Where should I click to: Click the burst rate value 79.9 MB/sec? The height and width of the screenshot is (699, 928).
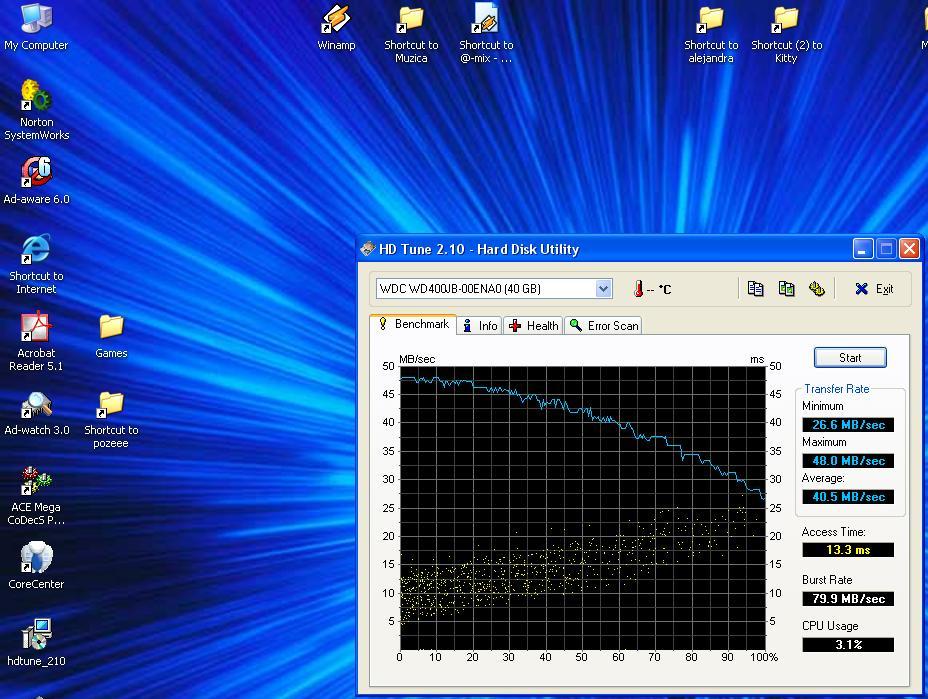pos(848,598)
